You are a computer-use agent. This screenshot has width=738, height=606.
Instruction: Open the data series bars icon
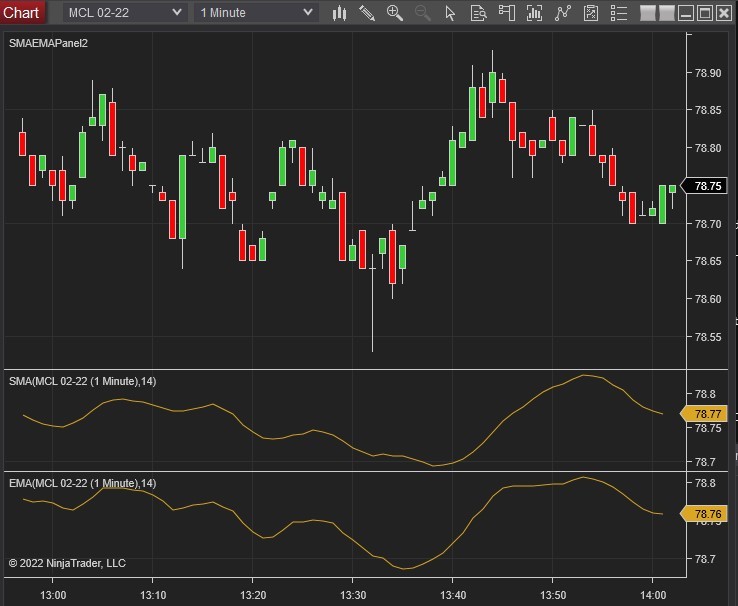coord(534,13)
